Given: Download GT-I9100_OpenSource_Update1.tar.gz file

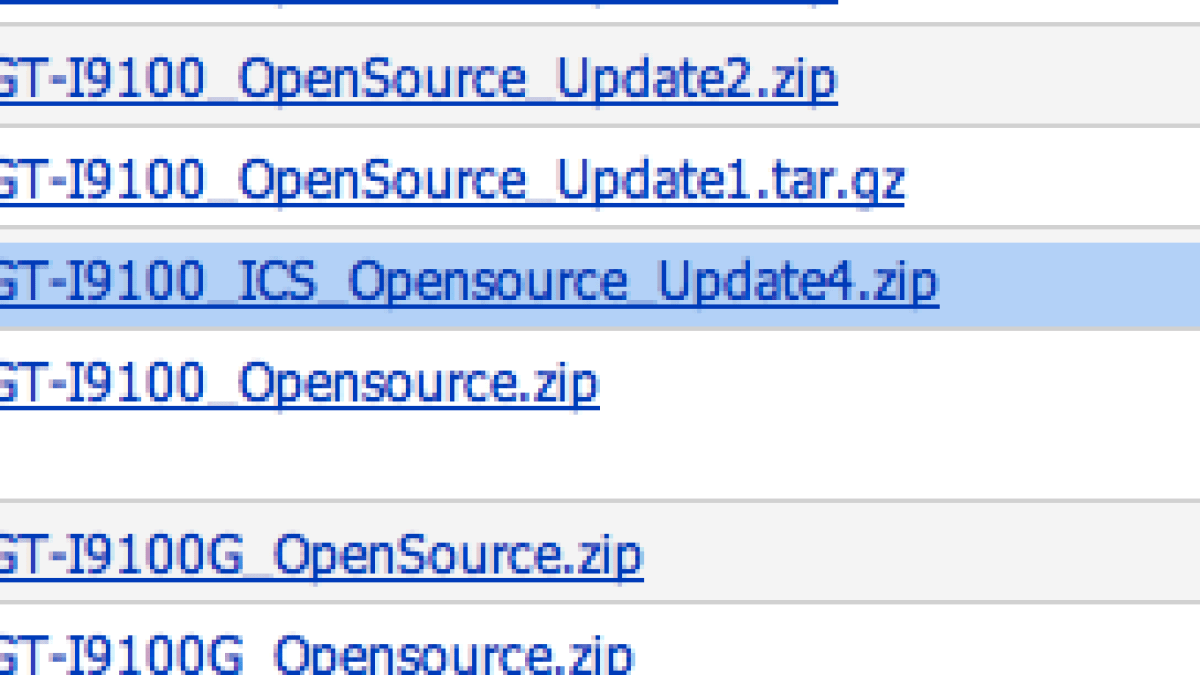Looking at the screenshot, I should (x=450, y=181).
